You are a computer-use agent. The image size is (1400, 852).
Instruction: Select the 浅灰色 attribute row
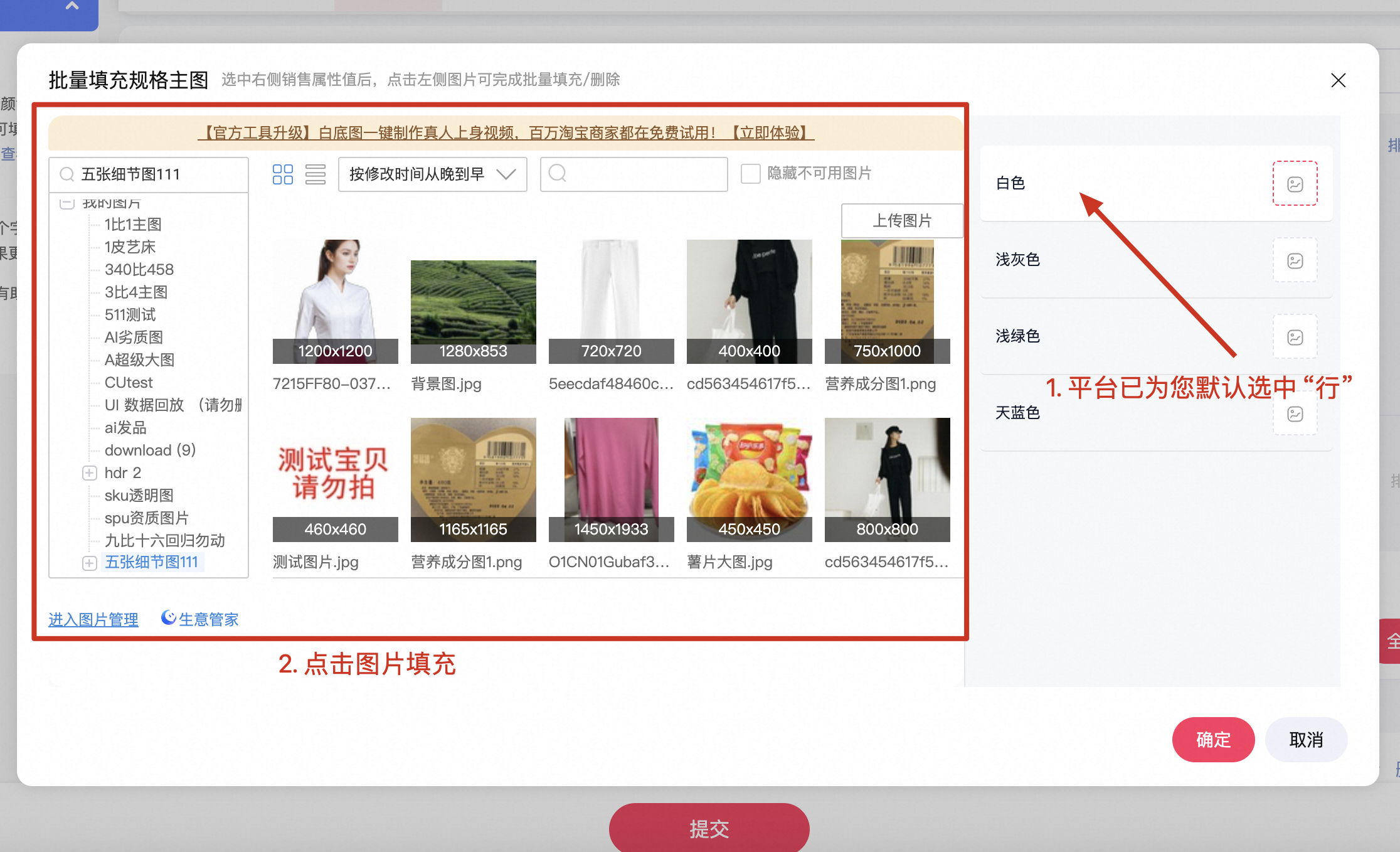point(1156,260)
